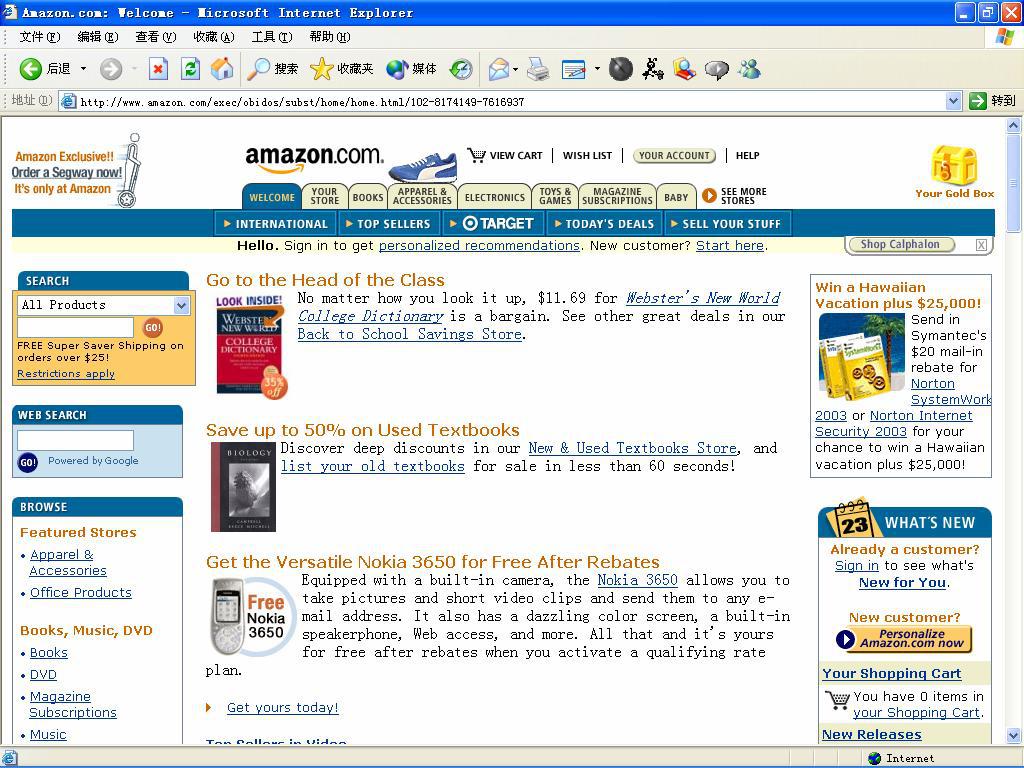Click the Free Nokia 3650 phone image
1024x768 pixels.
[x=253, y=616]
